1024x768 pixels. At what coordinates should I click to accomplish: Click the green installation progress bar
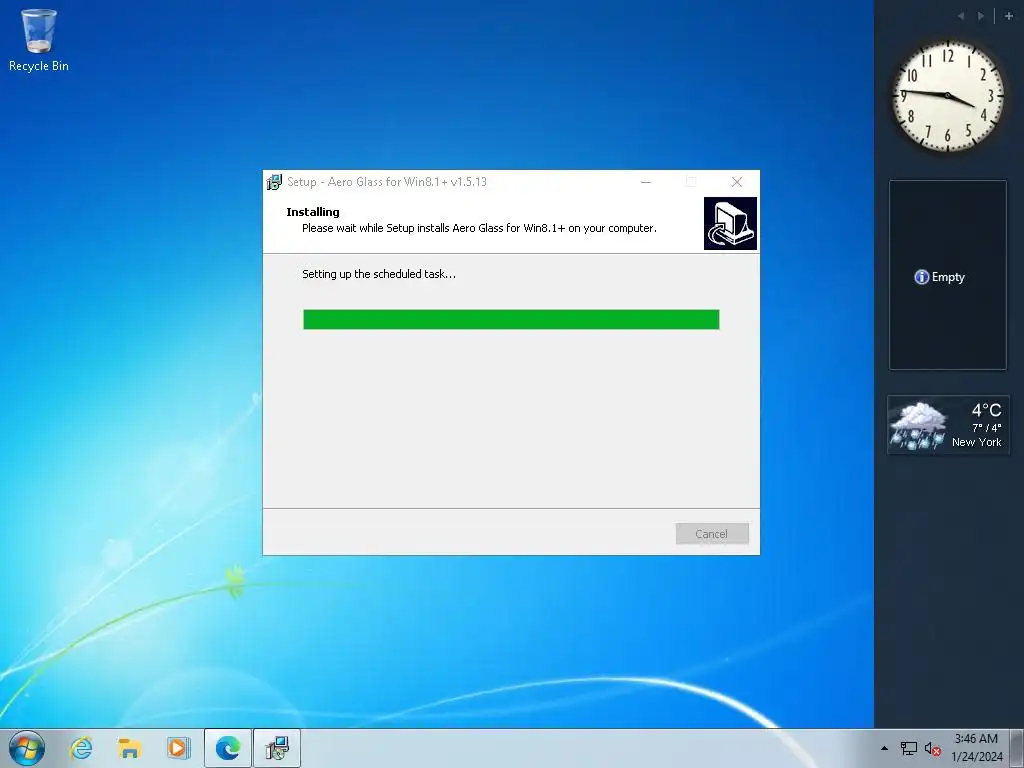[511, 319]
